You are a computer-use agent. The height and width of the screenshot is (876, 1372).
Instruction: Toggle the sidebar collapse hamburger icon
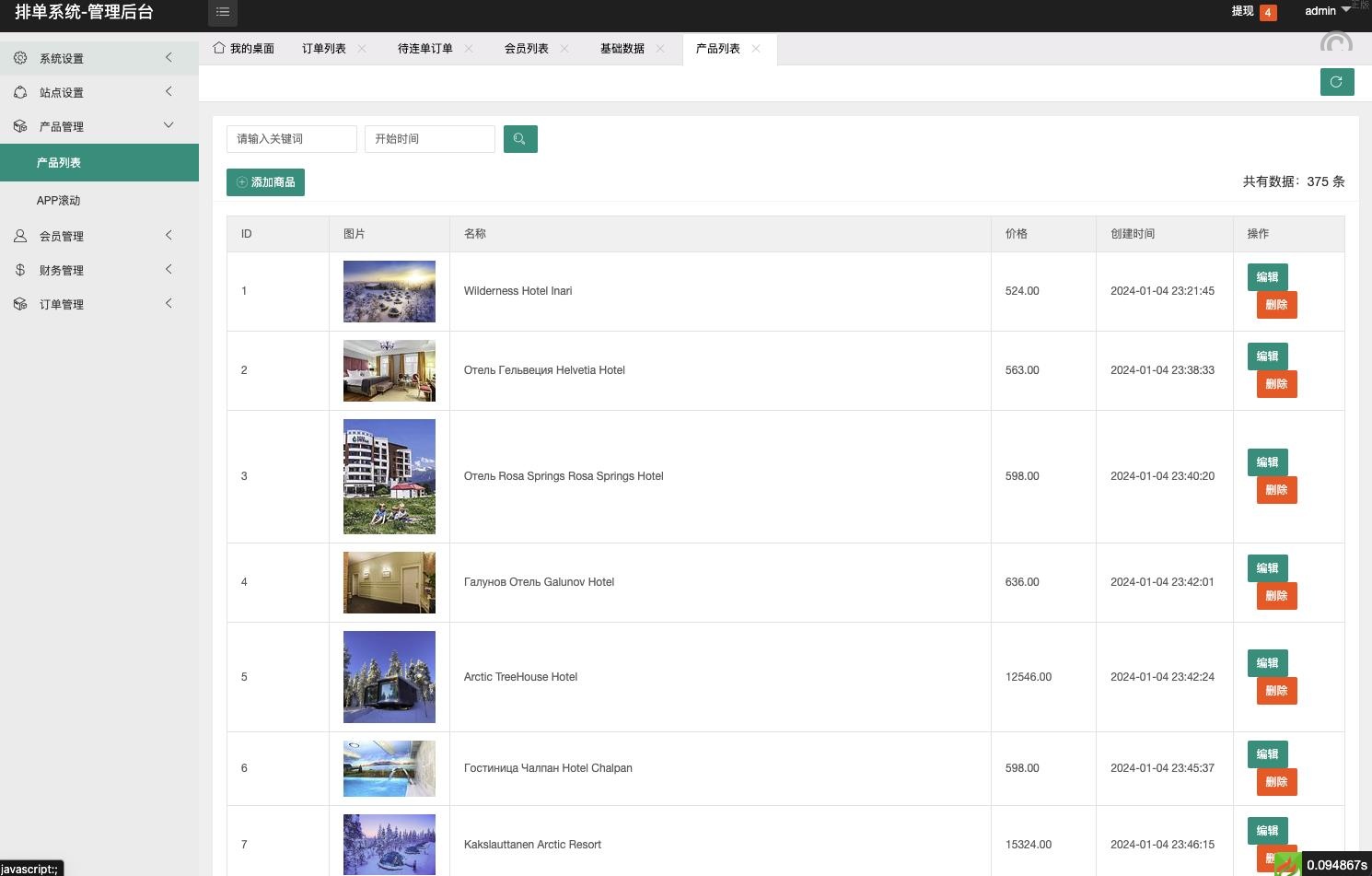pos(223,12)
